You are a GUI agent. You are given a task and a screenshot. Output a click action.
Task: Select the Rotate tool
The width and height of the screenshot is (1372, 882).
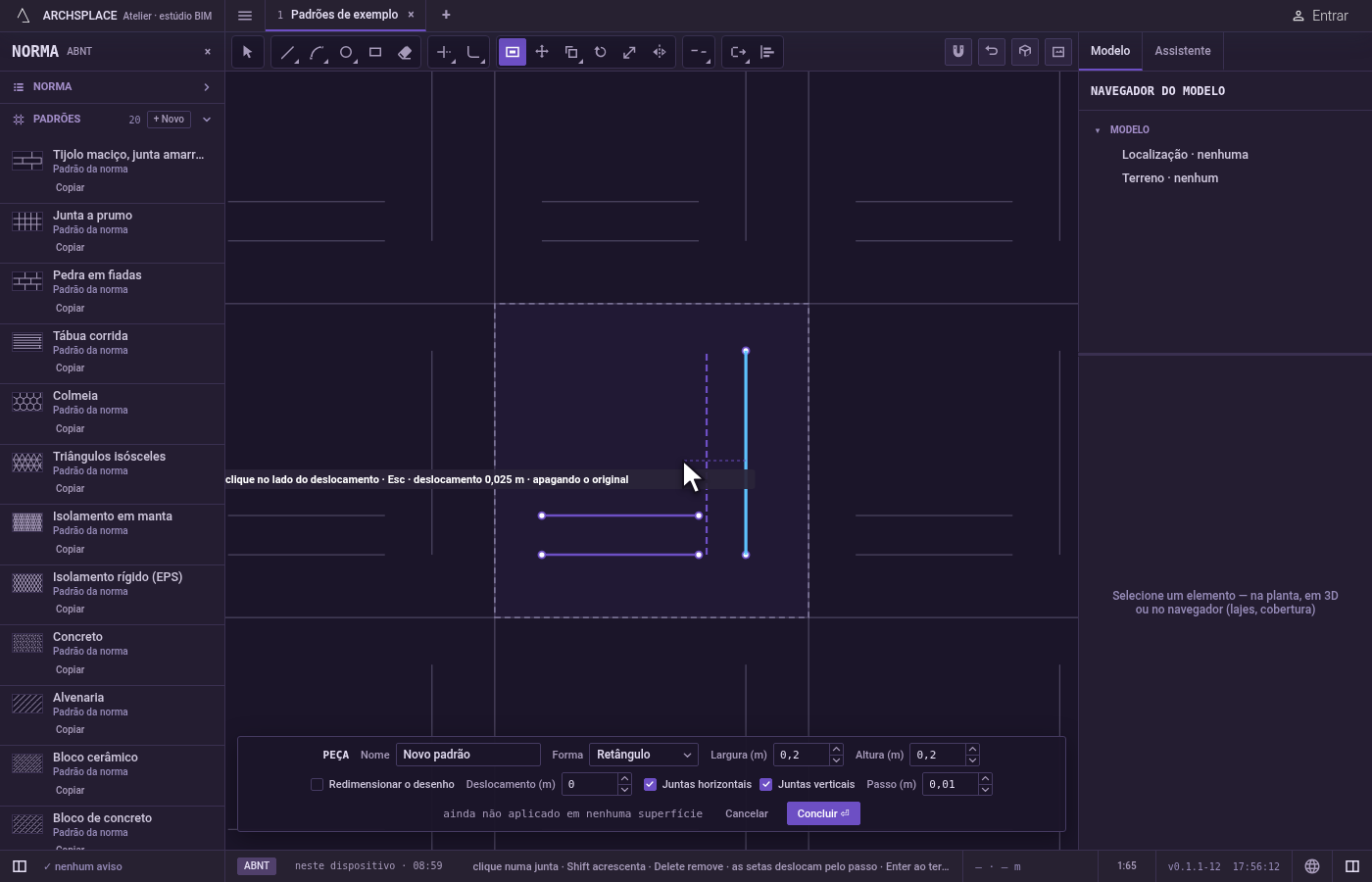tap(601, 52)
